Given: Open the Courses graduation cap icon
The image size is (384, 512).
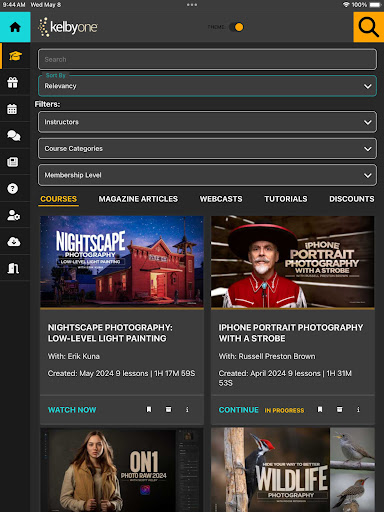Looking at the screenshot, I should [x=15, y=56].
